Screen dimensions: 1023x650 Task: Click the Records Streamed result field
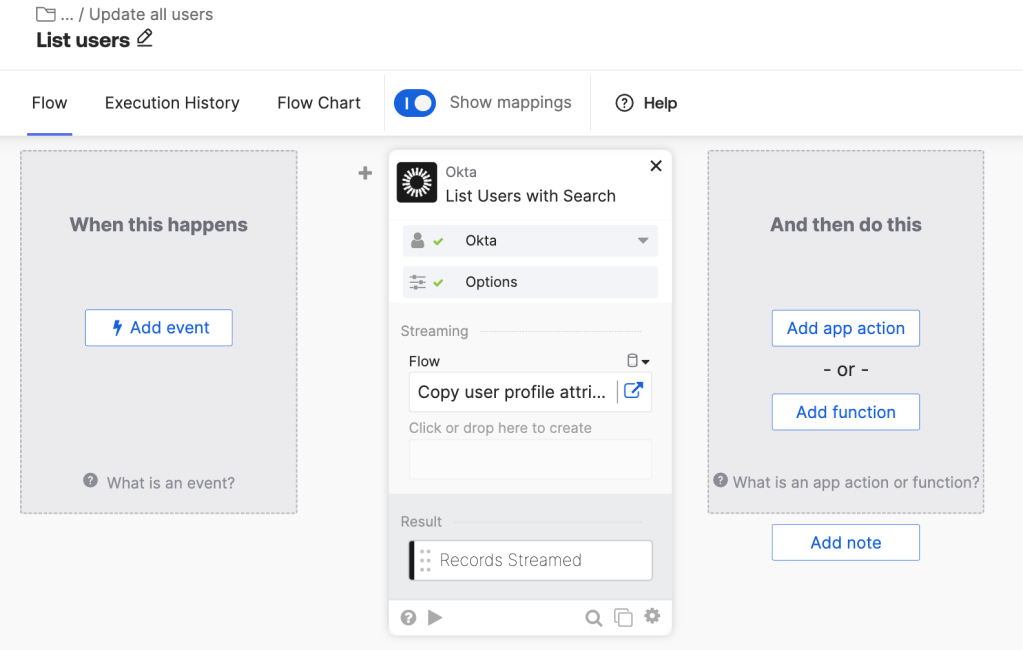pyautogui.click(x=530, y=560)
